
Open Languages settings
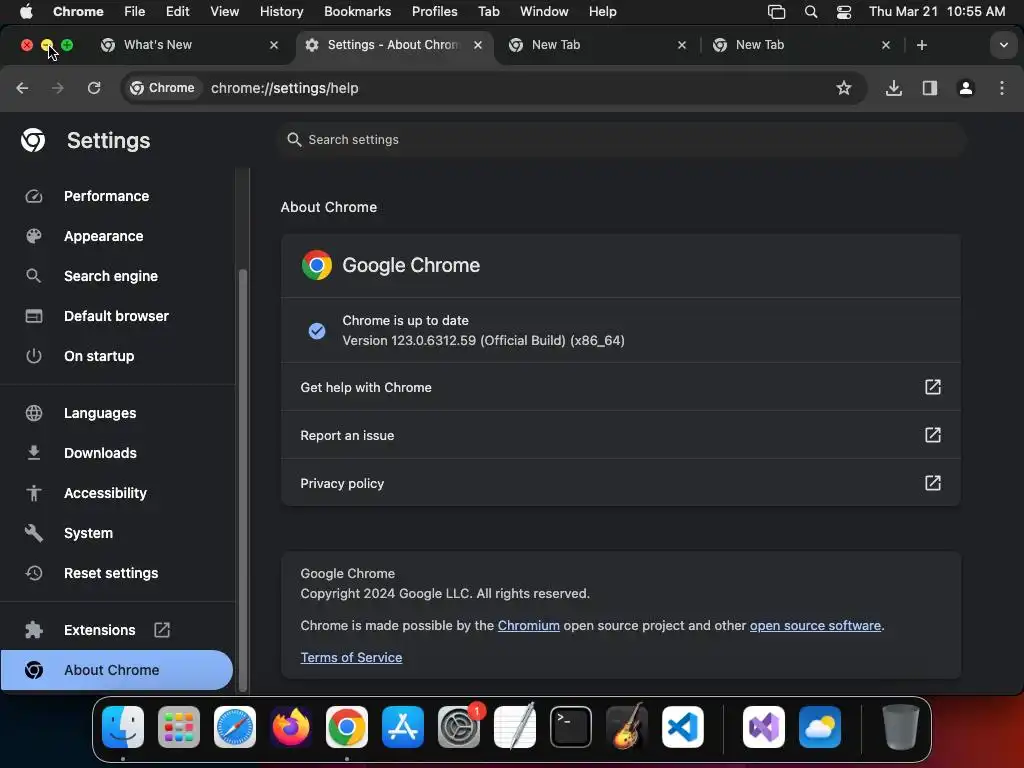pyautogui.click(x=100, y=413)
